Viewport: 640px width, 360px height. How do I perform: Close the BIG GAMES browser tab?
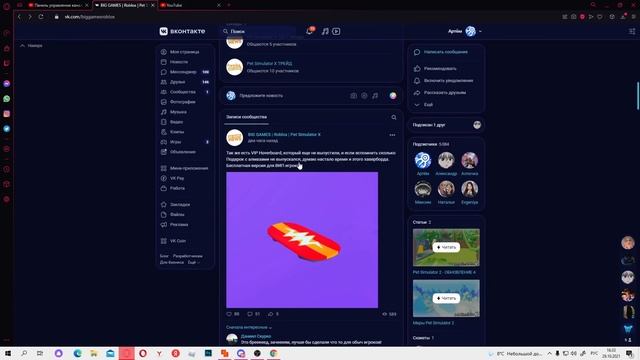pyautogui.click(x=153, y=5)
